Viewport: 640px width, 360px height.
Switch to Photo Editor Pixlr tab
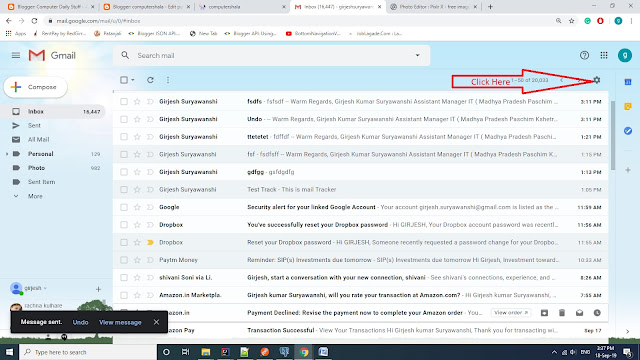pyautogui.click(x=433, y=7)
